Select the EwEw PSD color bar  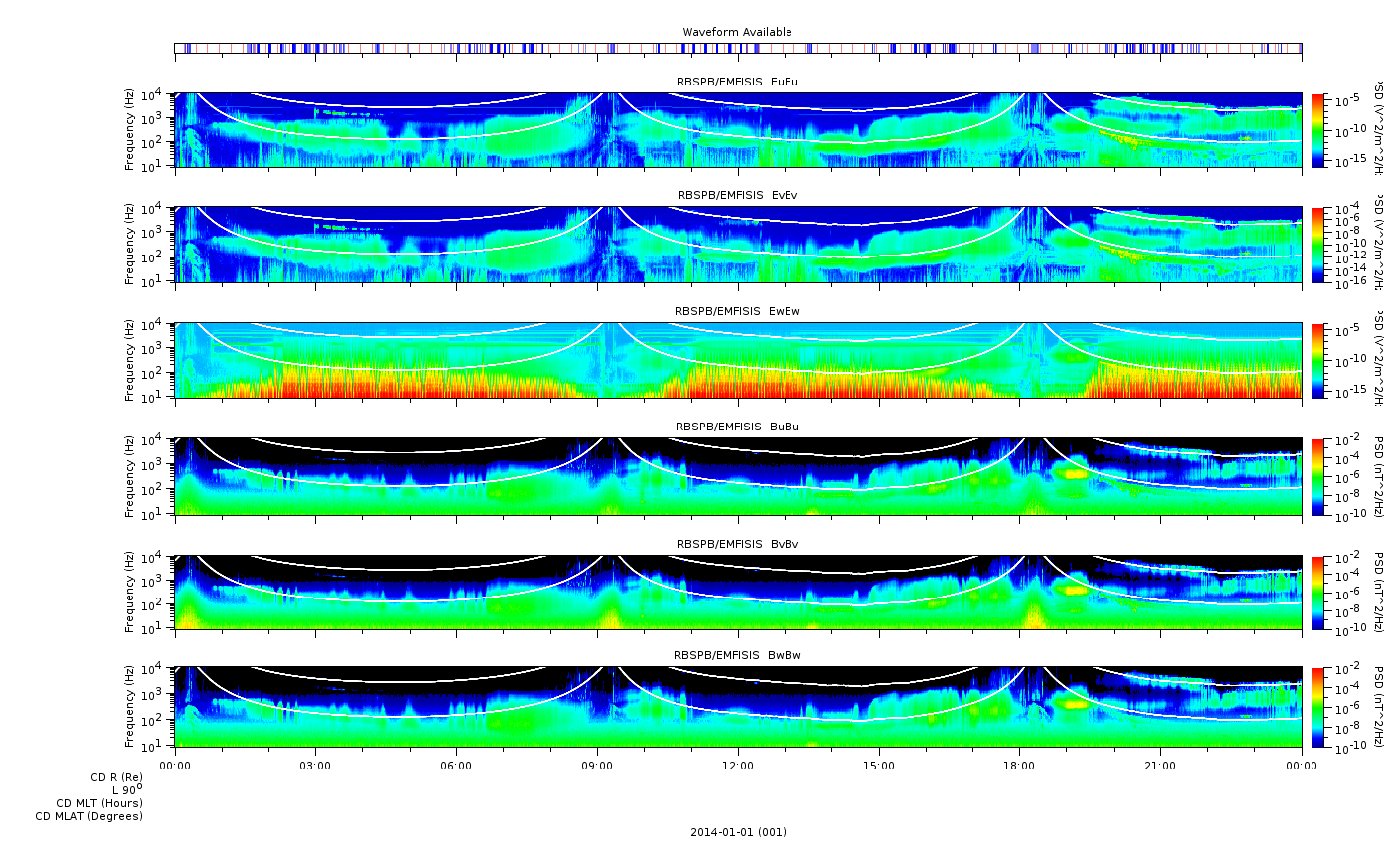[1318, 360]
